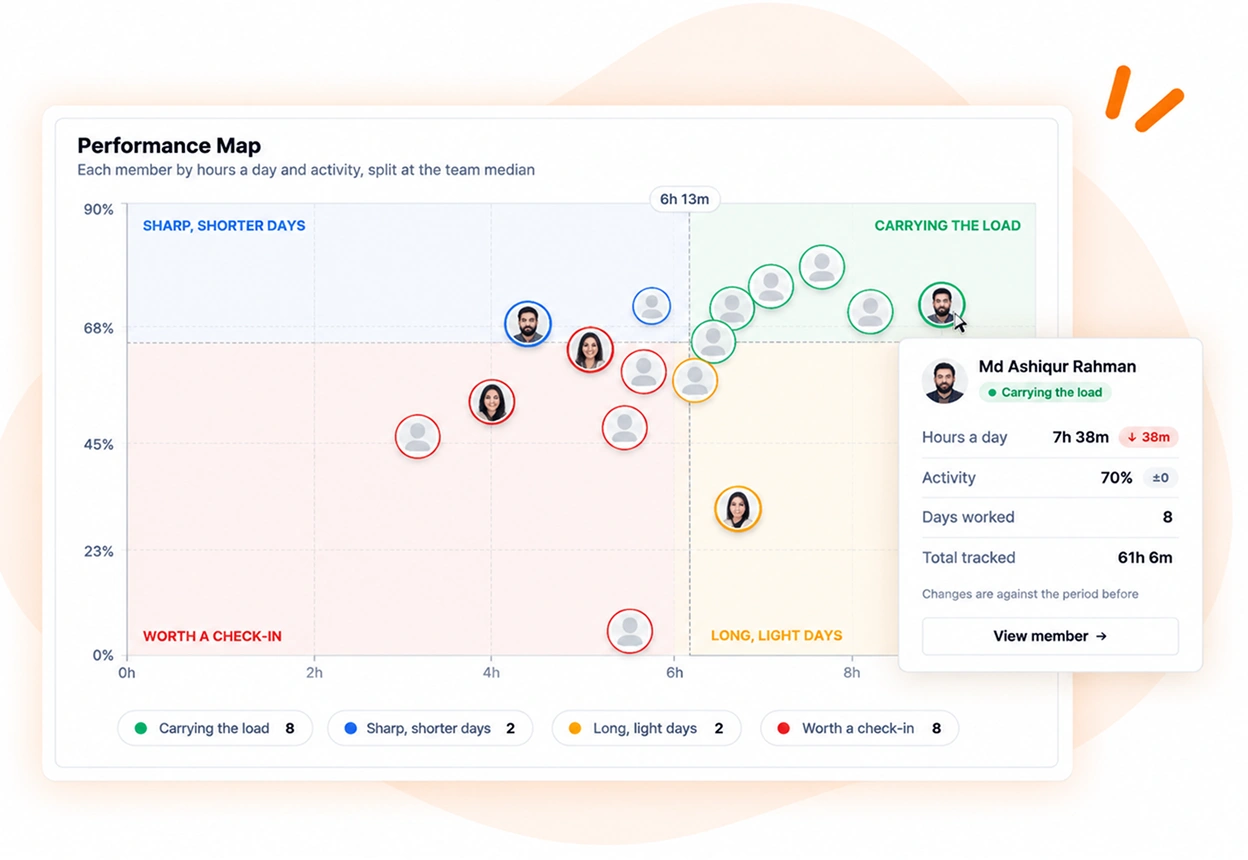Viewport: 1248px width, 860px height.
Task: Click the 61h 6m total tracked value
Action: (x=1145, y=558)
